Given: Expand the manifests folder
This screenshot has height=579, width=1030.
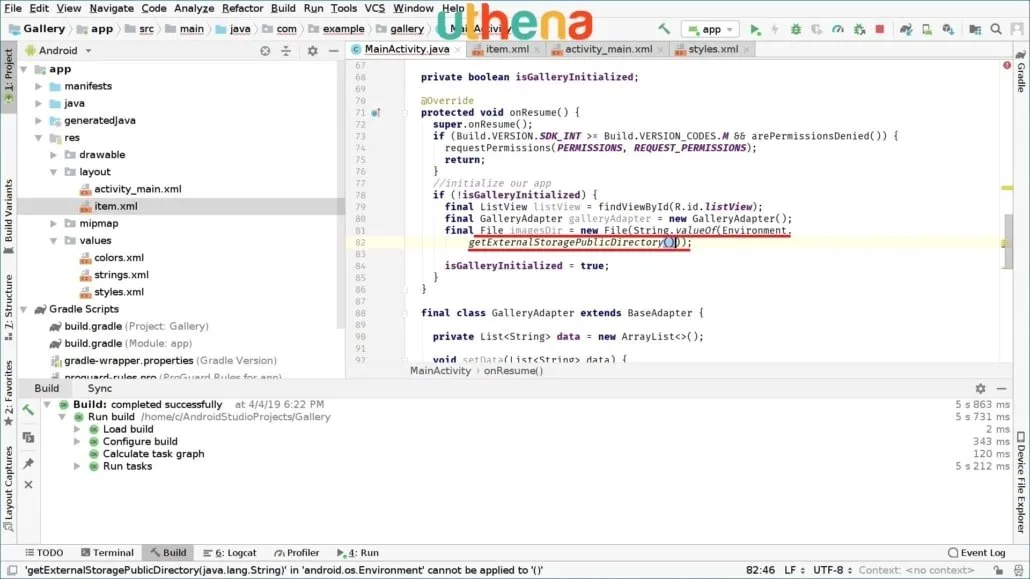Looking at the screenshot, I should pyautogui.click(x=39, y=86).
